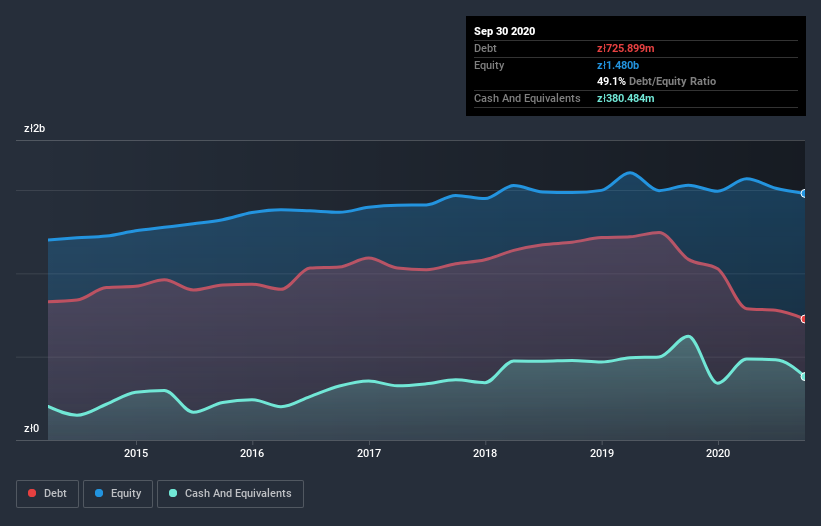Viewport: 821px width, 526px height.
Task: Click the 2017 x-axis label
Action: [369, 453]
